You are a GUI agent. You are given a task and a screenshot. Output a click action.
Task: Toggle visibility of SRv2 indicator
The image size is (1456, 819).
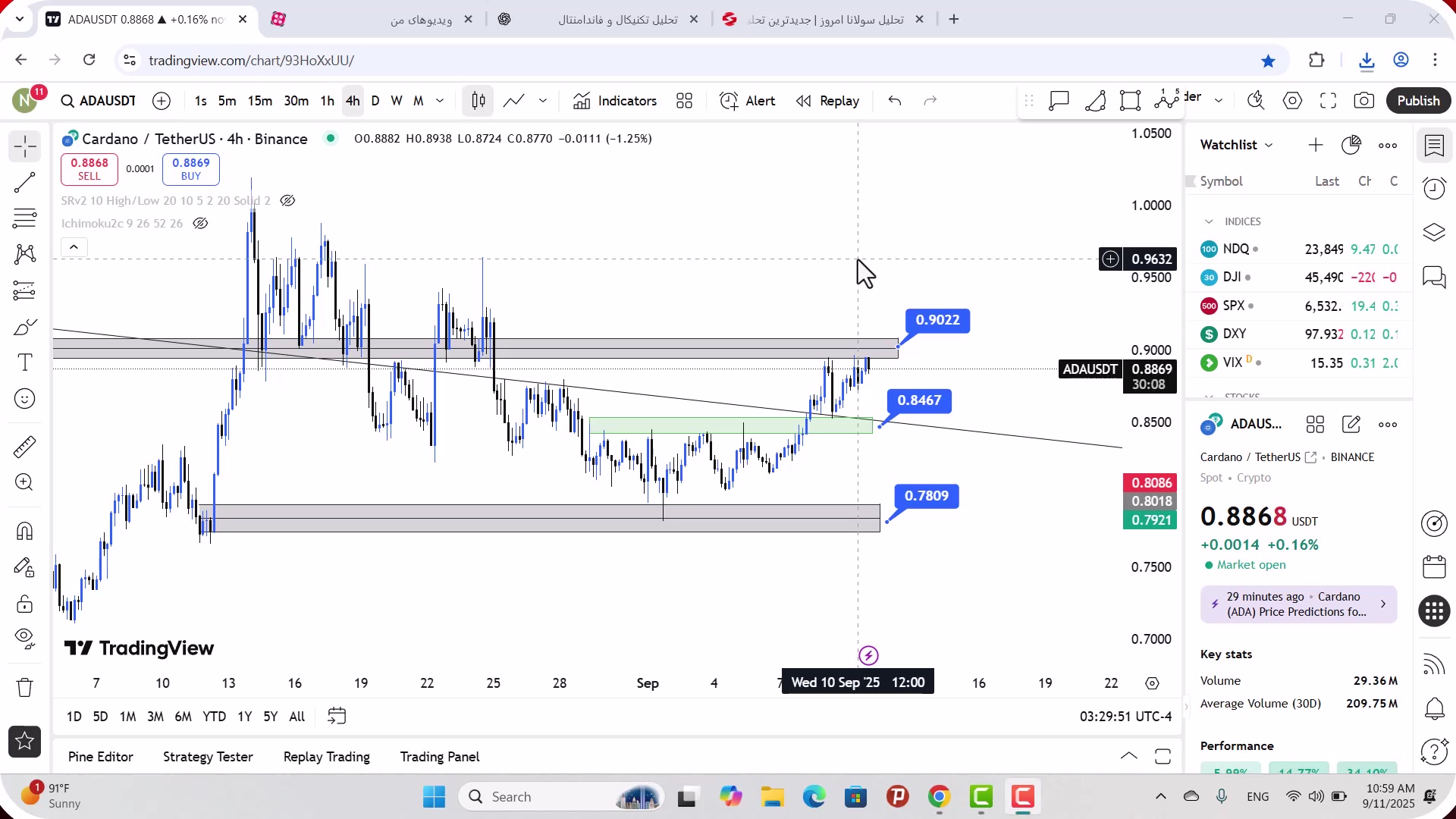click(287, 201)
